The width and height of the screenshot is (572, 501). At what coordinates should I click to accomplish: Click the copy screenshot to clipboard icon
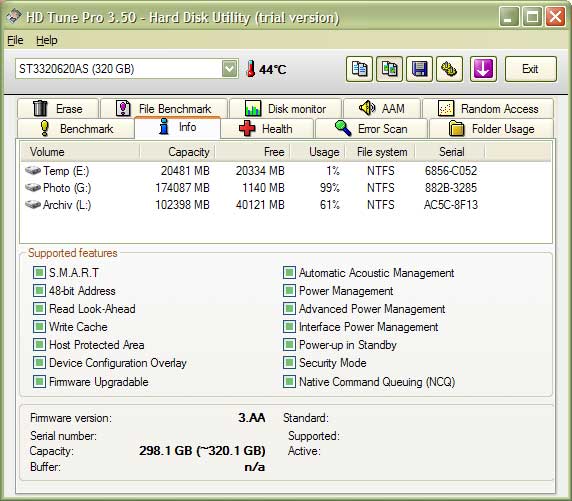(389, 69)
